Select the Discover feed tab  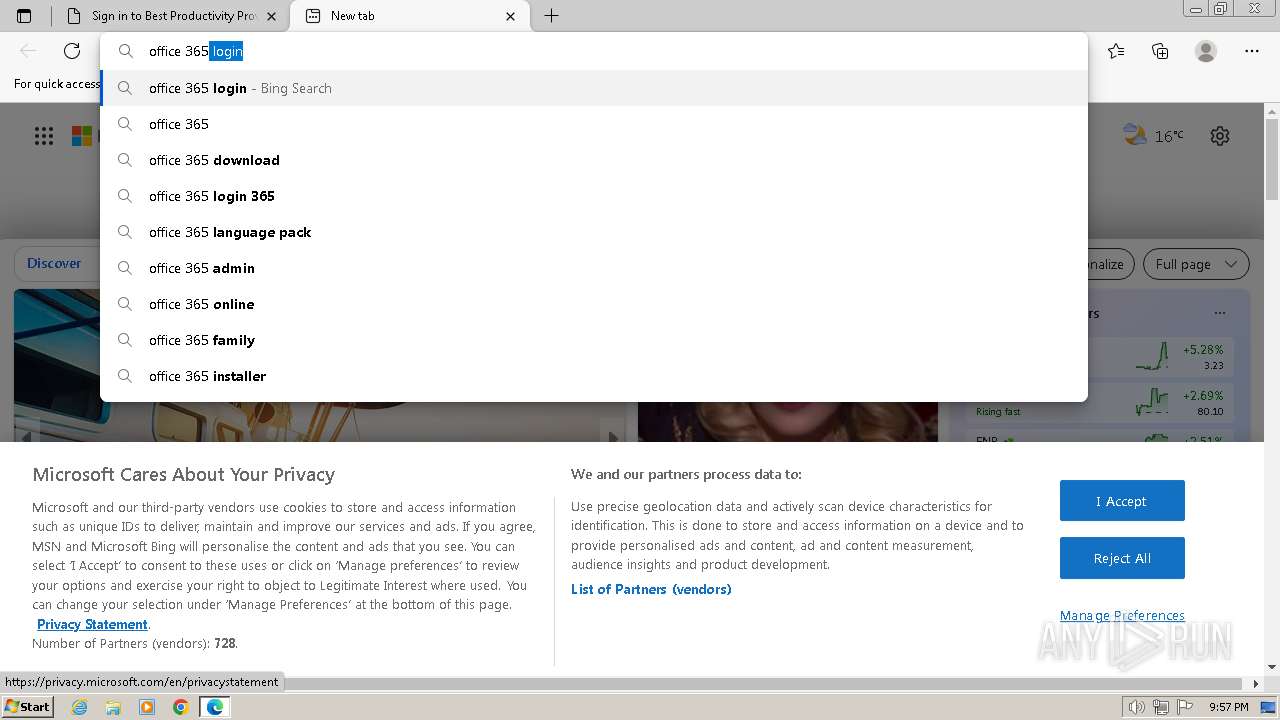[x=54, y=263]
